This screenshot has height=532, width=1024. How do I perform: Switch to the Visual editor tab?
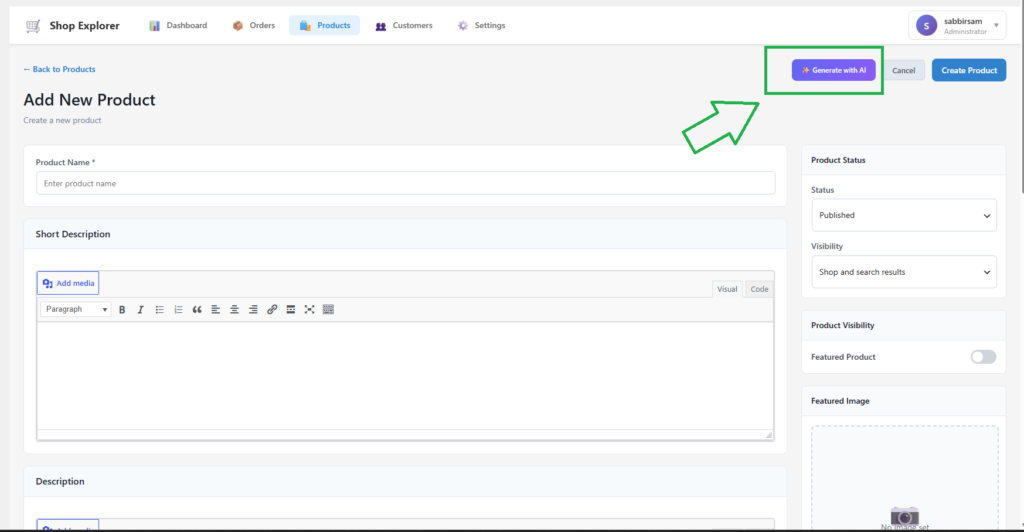(x=727, y=289)
